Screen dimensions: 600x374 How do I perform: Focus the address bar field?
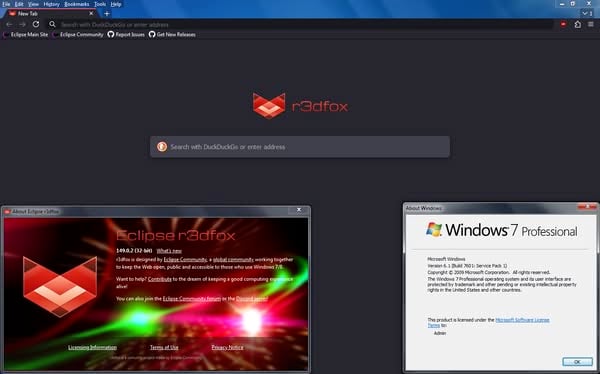(300, 24)
